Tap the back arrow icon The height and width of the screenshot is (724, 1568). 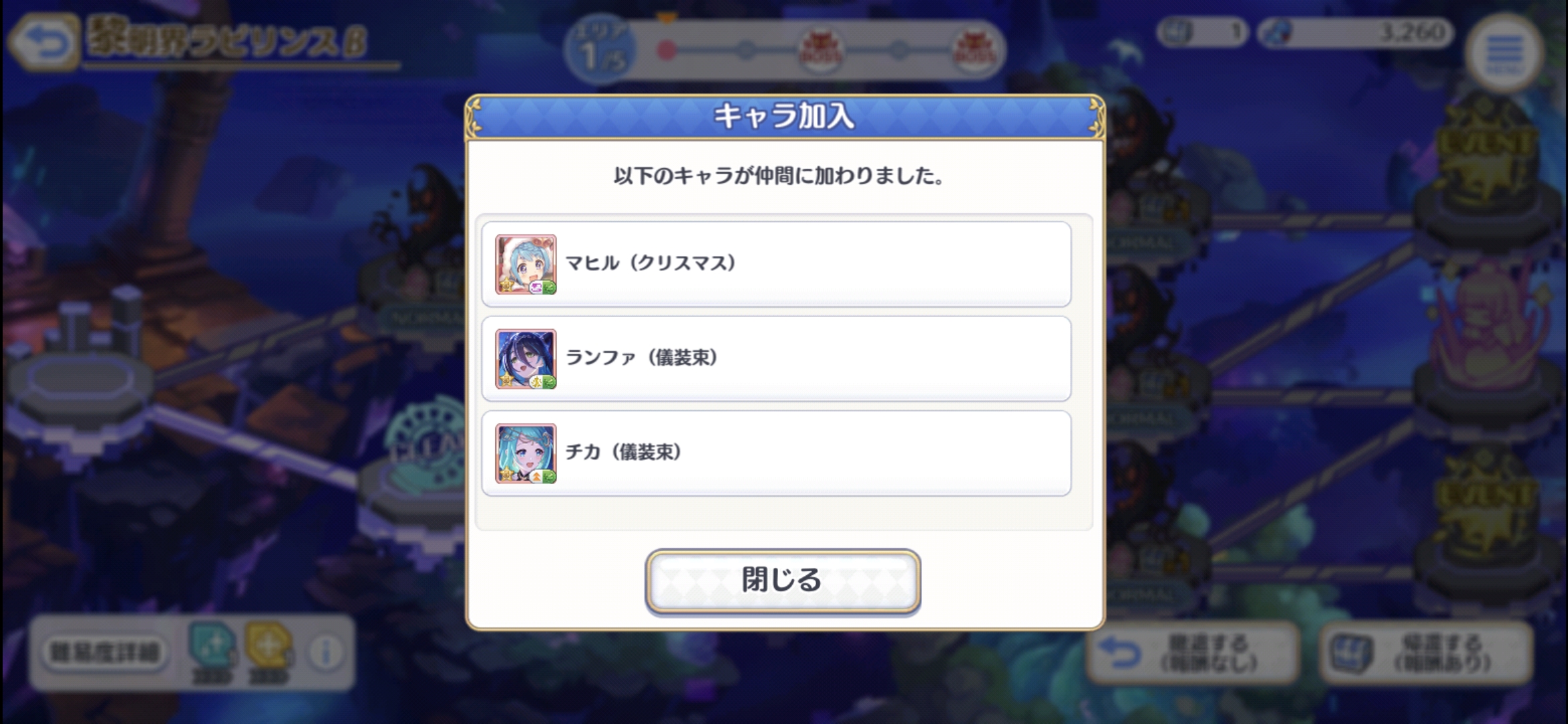pyautogui.click(x=44, y=44)
